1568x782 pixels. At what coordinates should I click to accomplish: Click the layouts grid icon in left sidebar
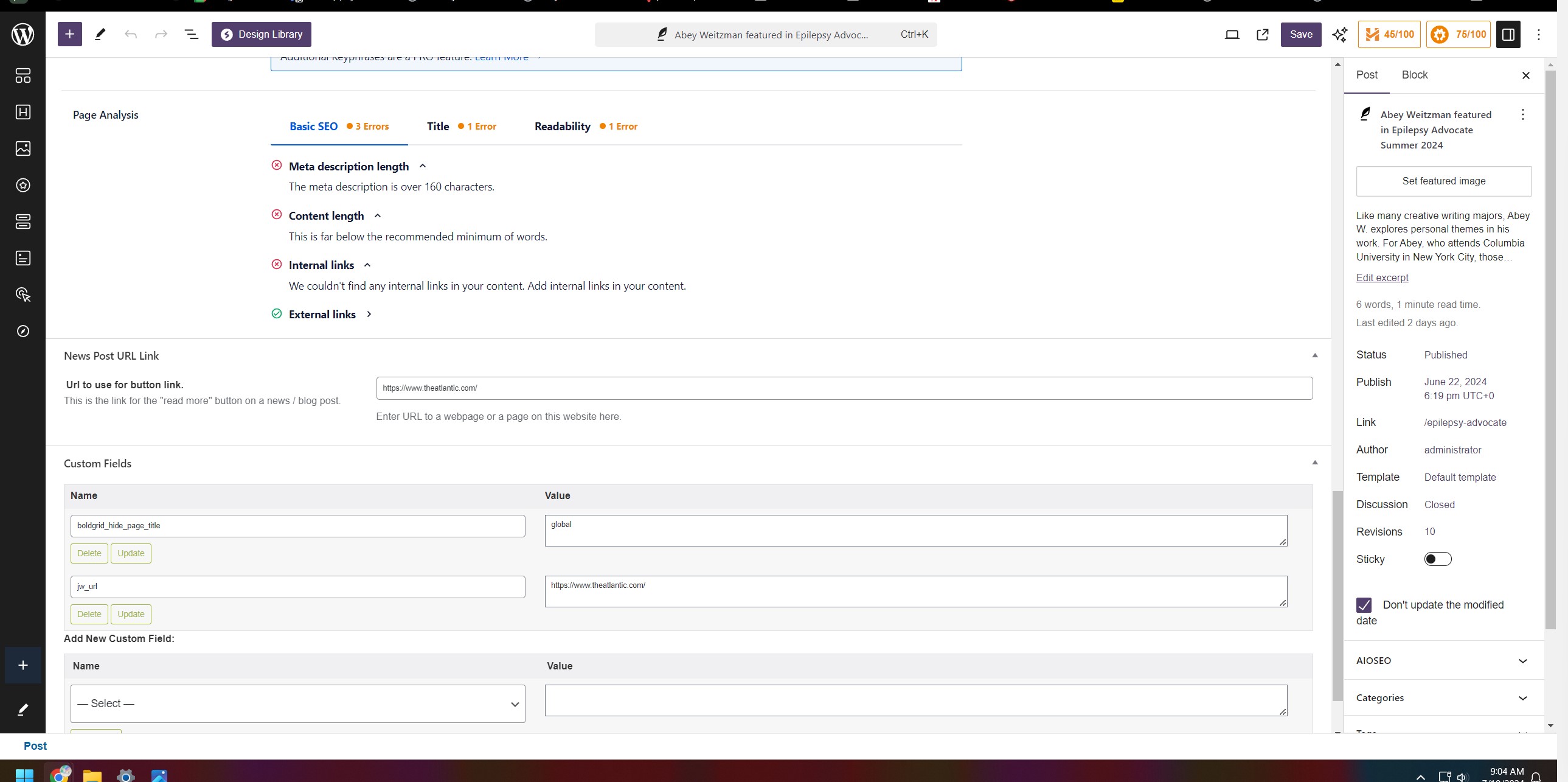[23, 75]
